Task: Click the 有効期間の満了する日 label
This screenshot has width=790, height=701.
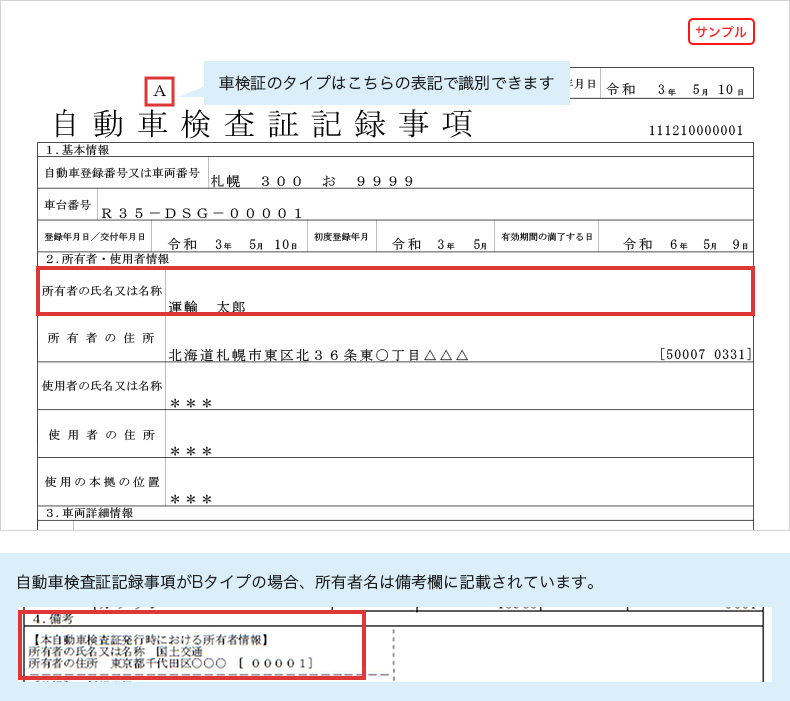Action: [x=547, y=238]
